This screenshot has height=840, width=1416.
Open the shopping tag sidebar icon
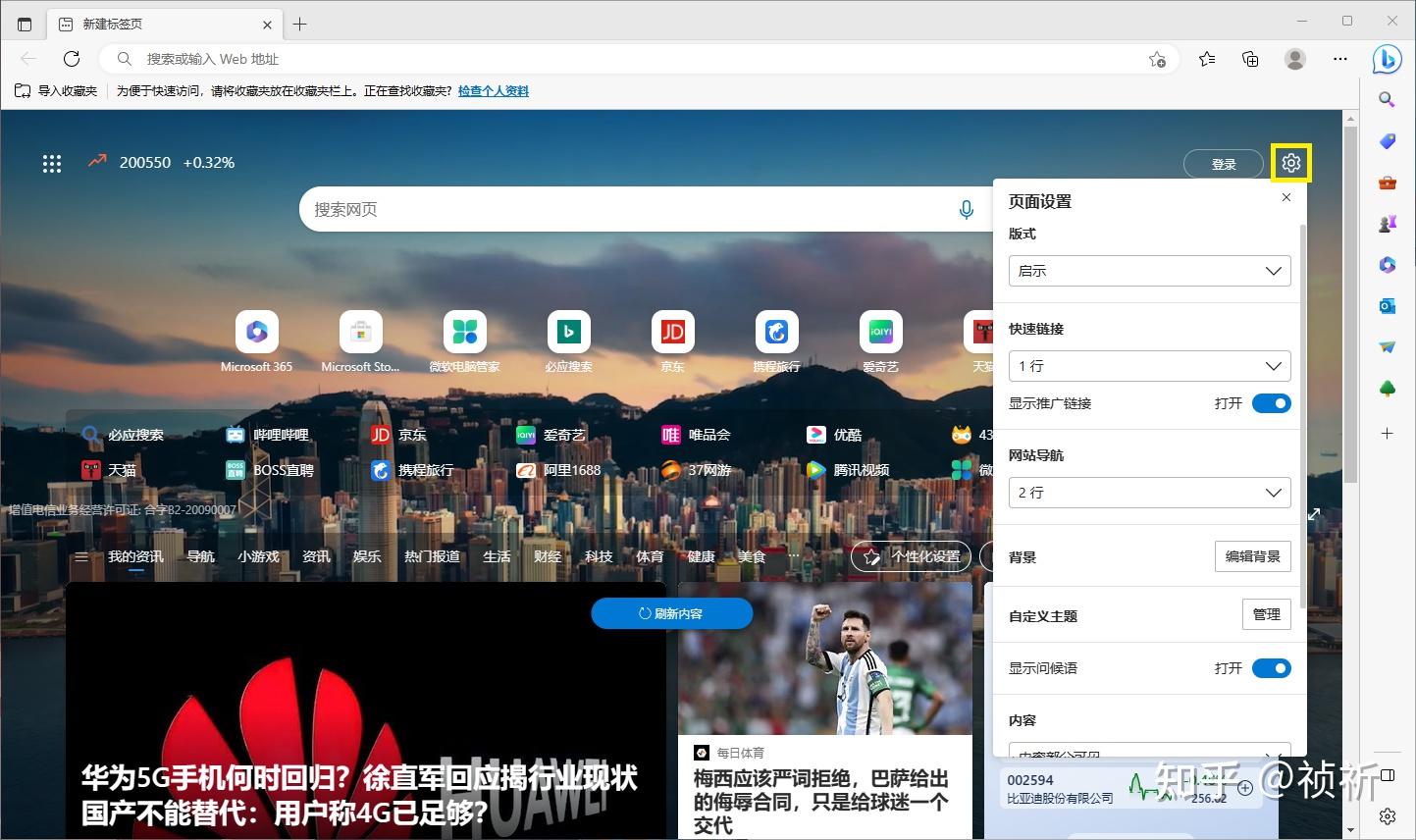point(1387,141)
